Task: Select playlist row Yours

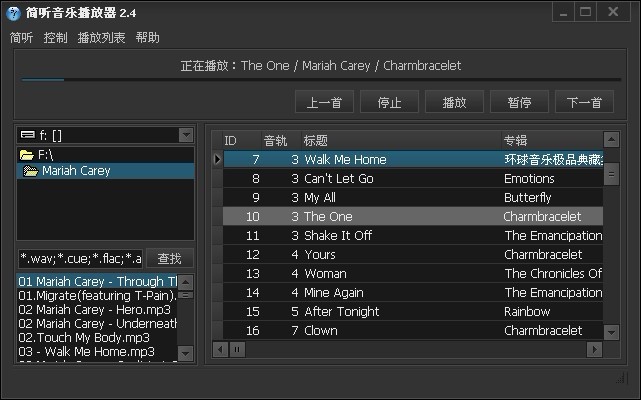Action: click(x=413, y=254)
